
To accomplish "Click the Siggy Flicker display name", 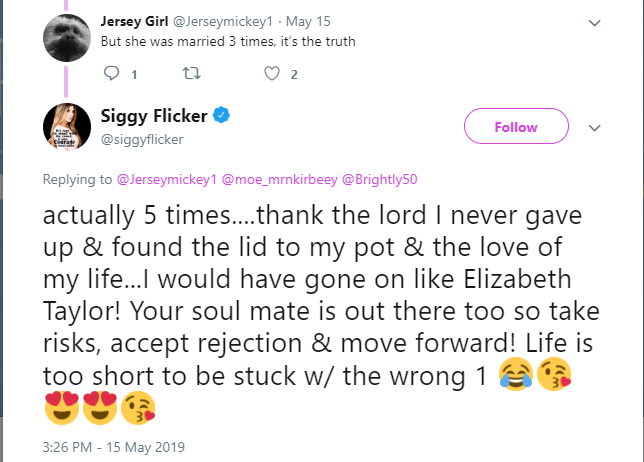I will point(153,115).
